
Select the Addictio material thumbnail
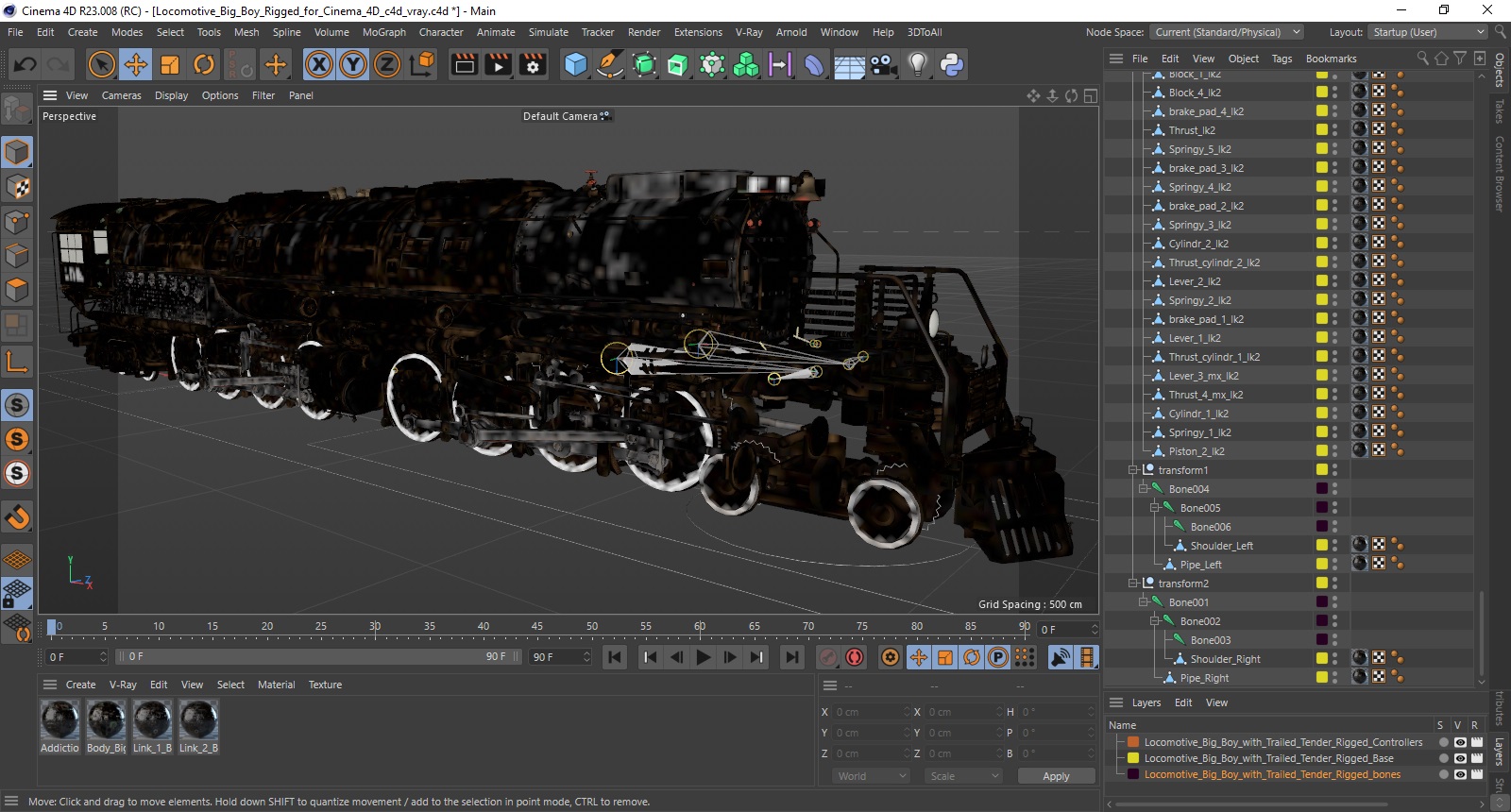click(59, 721)
